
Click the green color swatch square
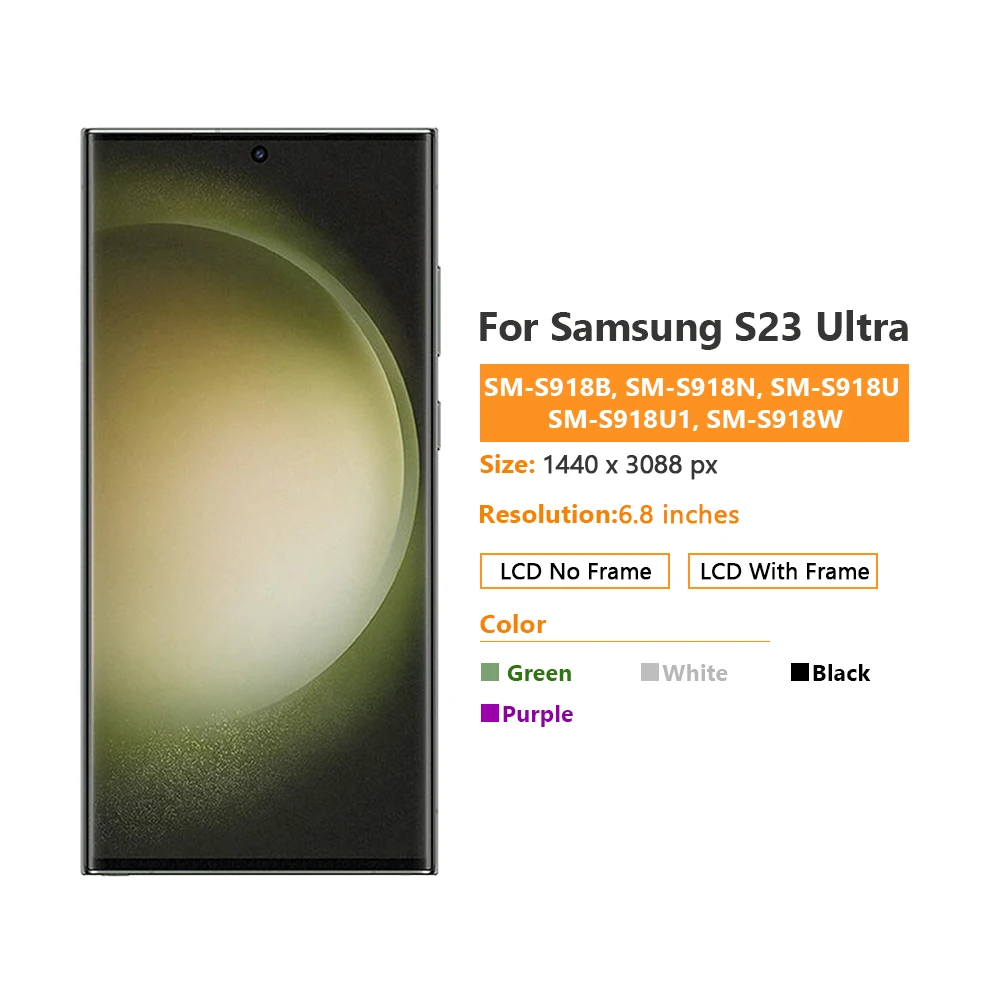click(x=490, y=672)
